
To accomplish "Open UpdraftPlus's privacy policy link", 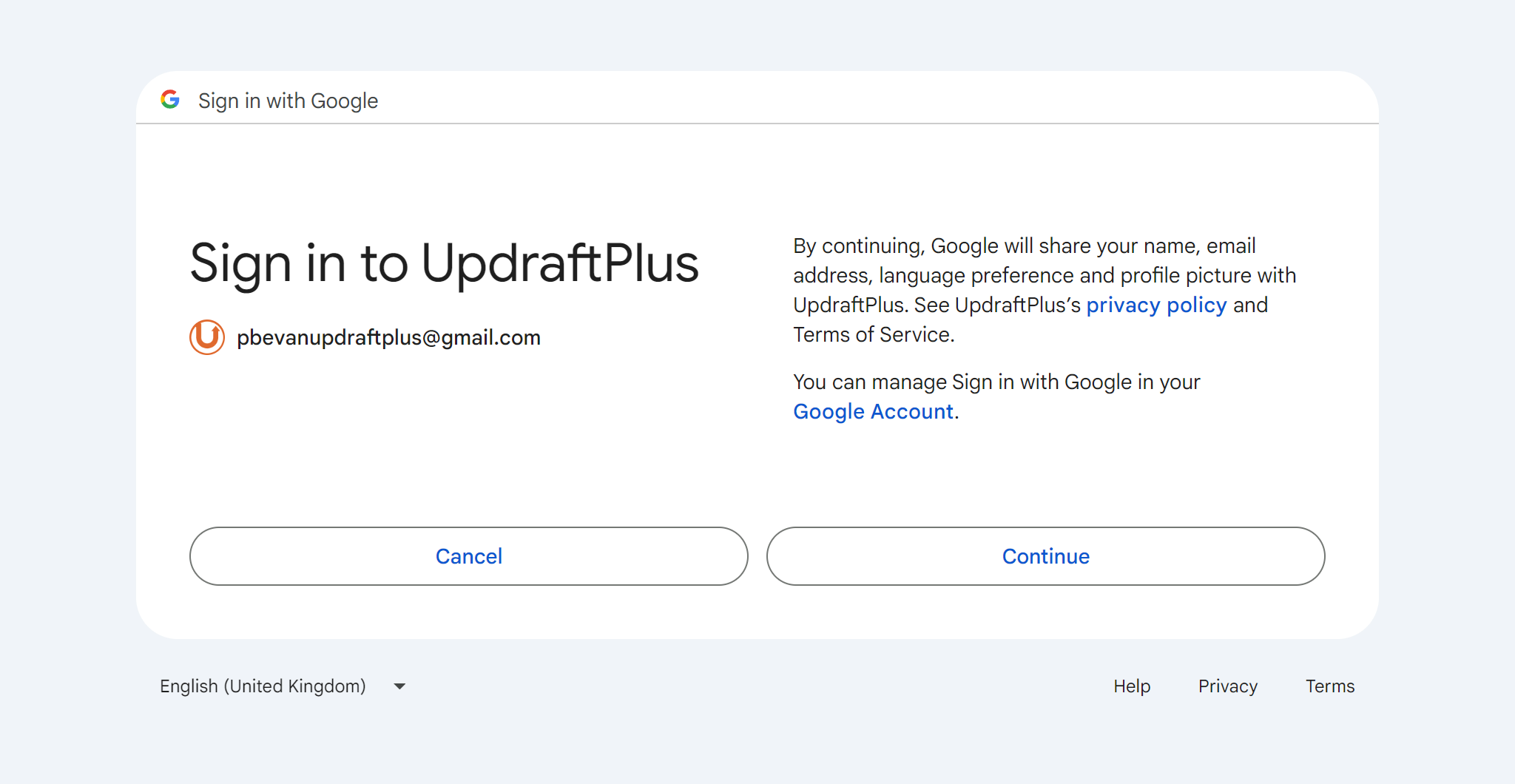I will click(1156, 305).
